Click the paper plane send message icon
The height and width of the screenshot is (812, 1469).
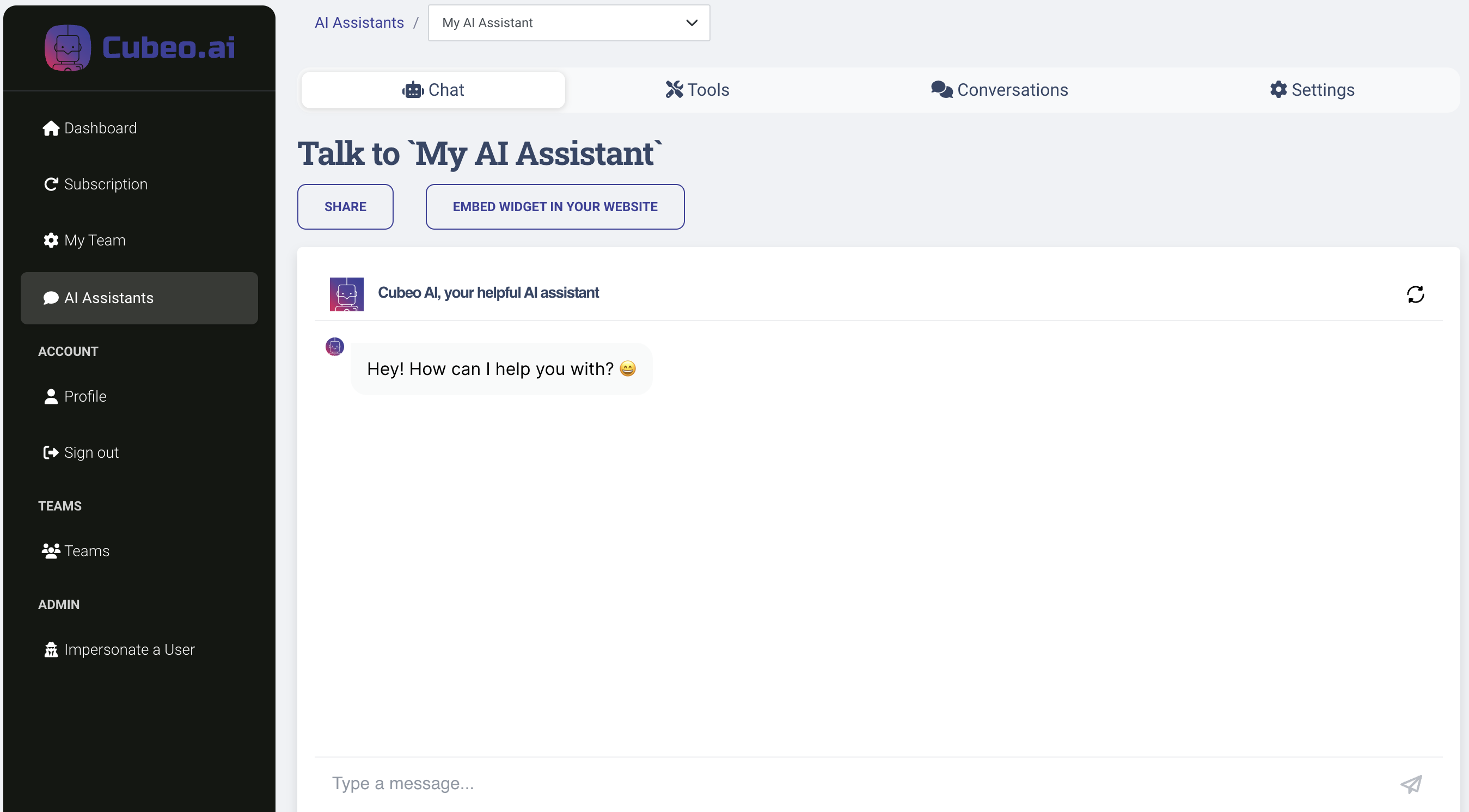click(x=1411, y=784)
